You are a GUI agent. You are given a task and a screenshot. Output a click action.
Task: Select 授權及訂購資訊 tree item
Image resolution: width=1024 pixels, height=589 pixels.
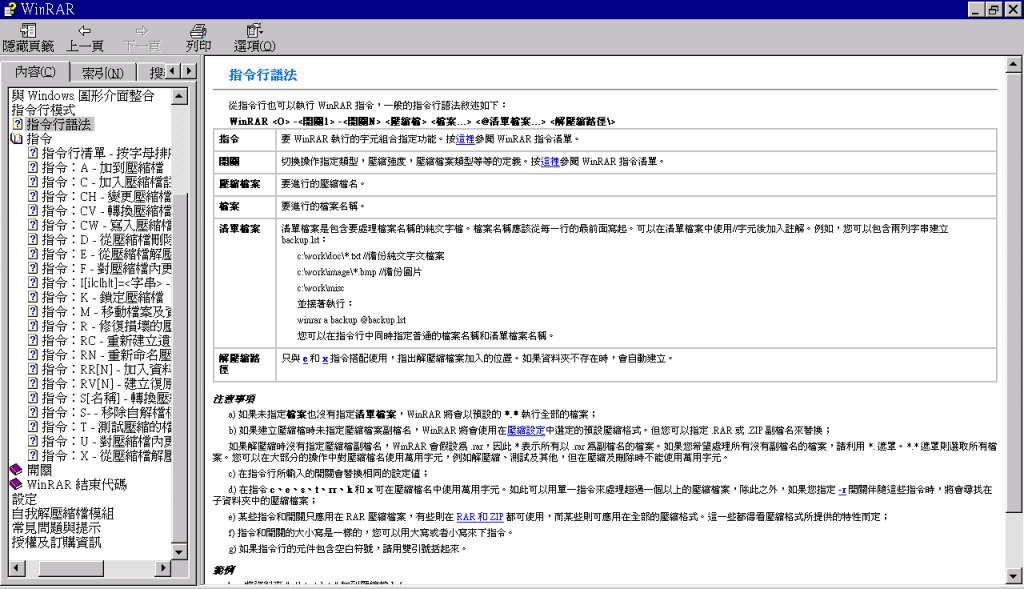(x=56, y=542)
